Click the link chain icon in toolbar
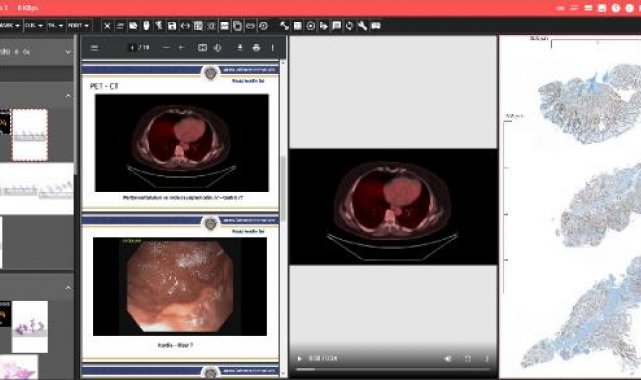641x380 pixels. (x=250, y=26)
